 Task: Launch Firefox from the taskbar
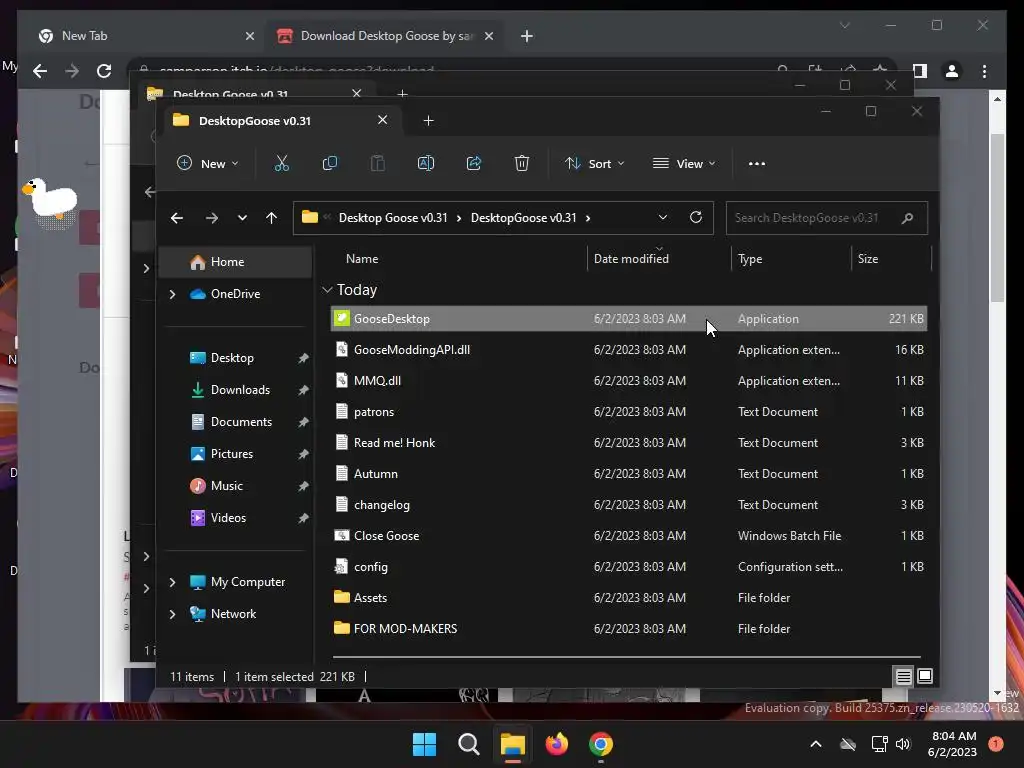[556, 744]
